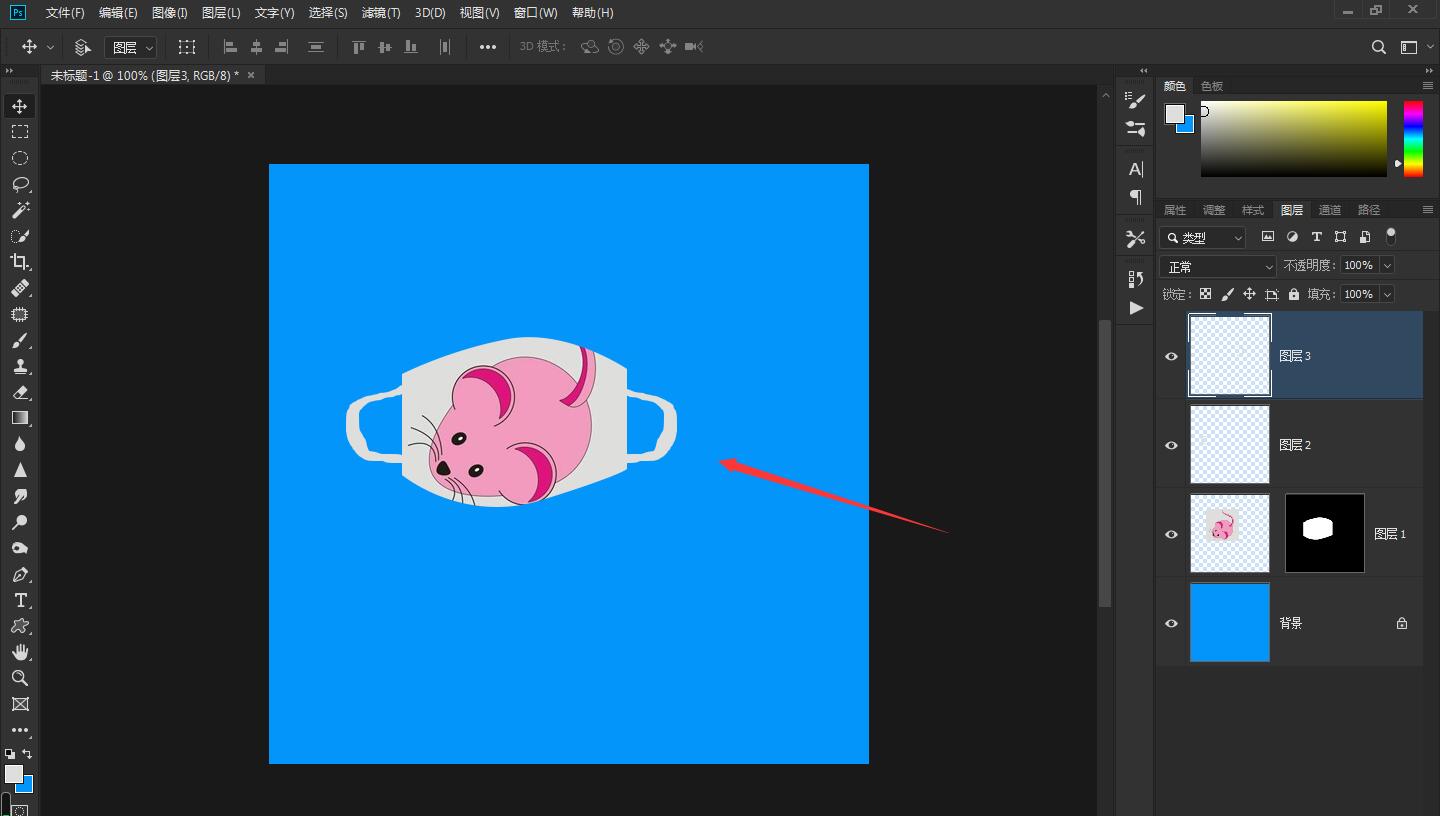Click the align left edges button
1440x816 pixels.
tap(230, 47)
